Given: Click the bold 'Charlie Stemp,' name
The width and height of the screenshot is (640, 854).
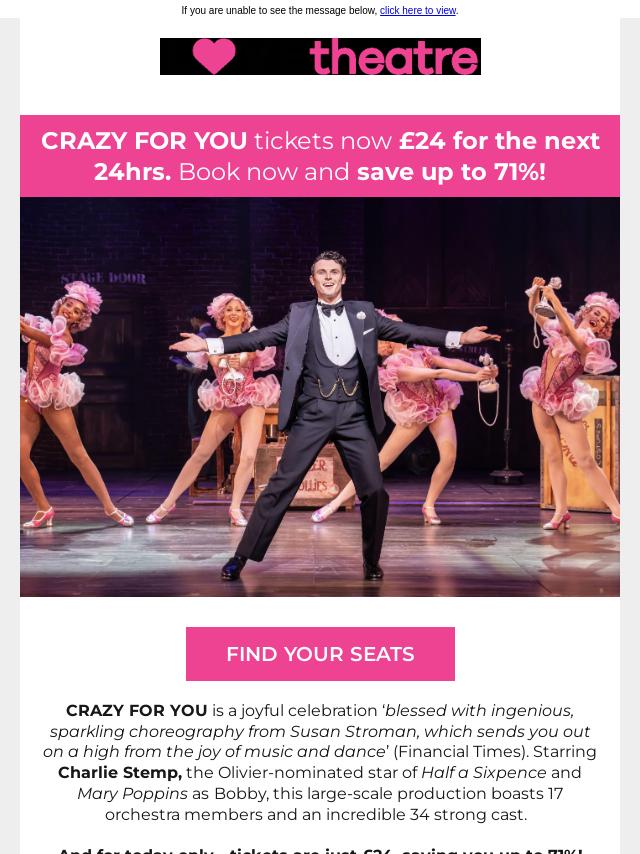Looking at the screenshot, I should 120,772.
